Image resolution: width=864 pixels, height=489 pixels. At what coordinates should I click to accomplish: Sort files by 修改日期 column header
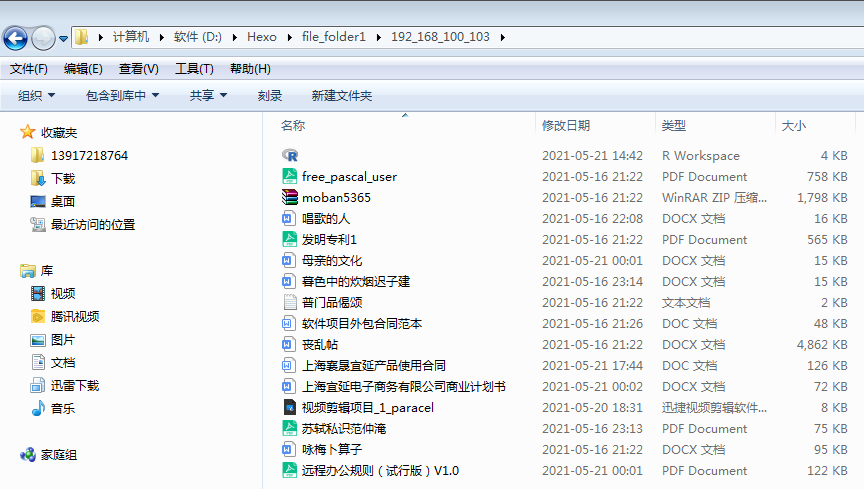(566, 126)
